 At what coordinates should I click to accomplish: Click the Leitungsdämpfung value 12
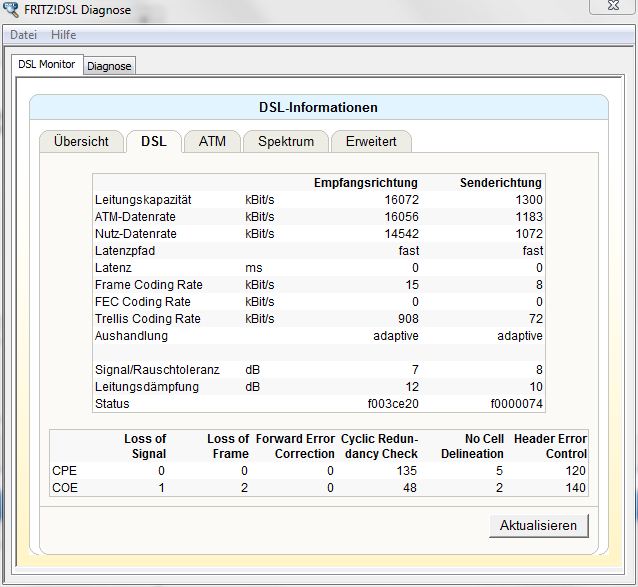coord(412,387)
